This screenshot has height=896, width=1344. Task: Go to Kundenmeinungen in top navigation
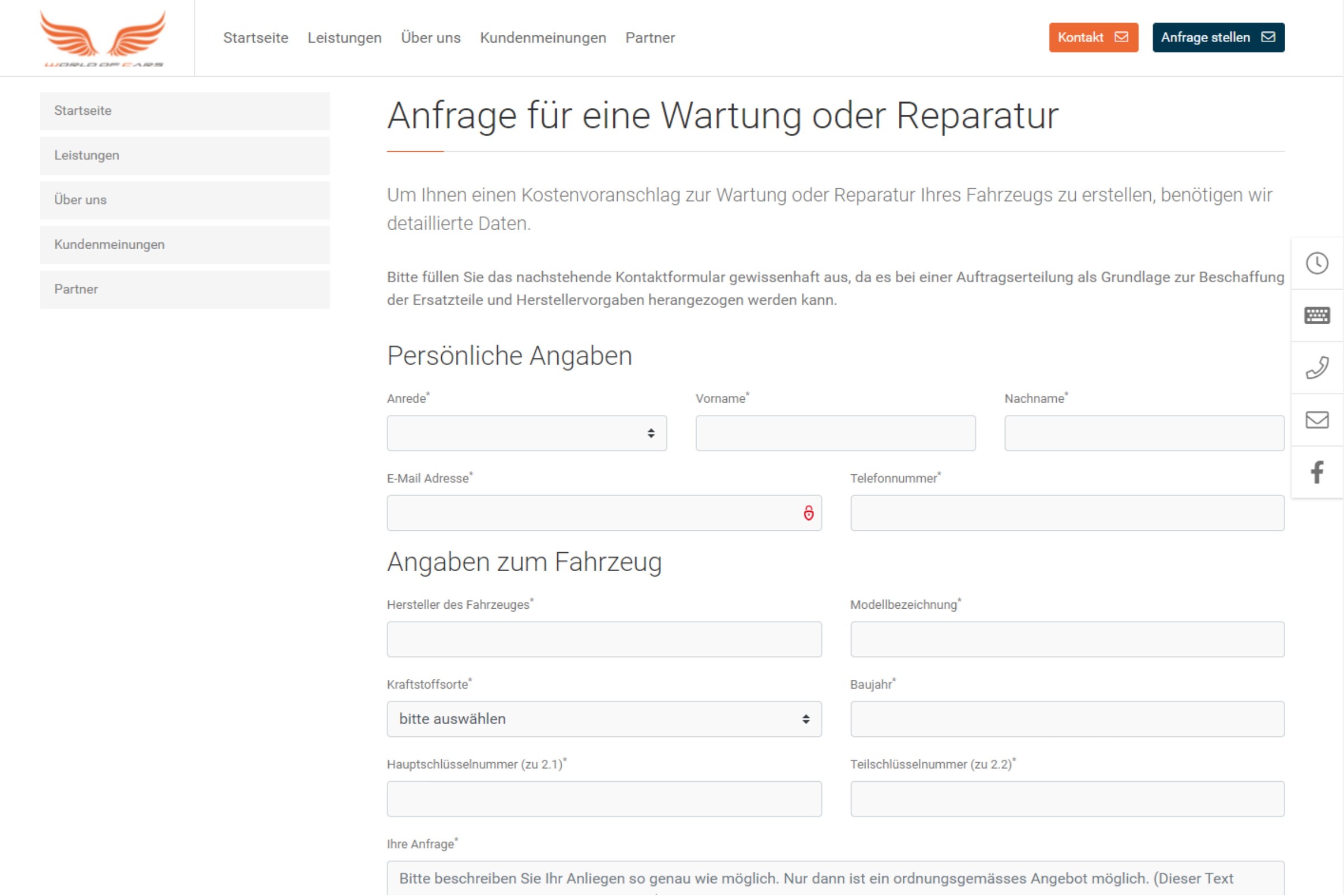542,38
